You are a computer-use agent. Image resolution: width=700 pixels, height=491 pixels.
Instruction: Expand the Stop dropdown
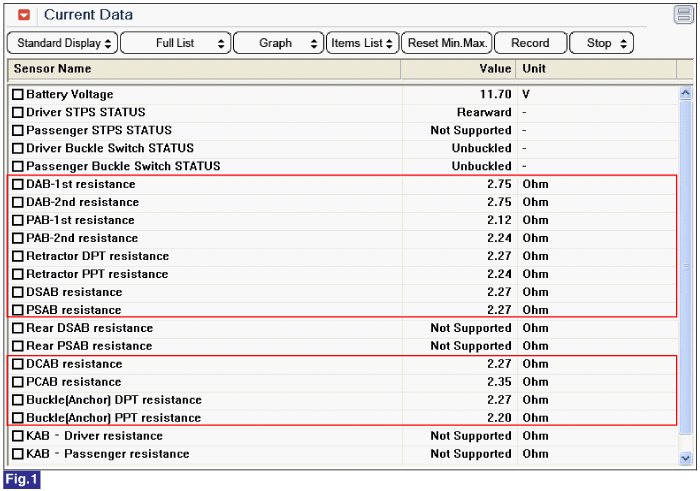click(602, 43)
